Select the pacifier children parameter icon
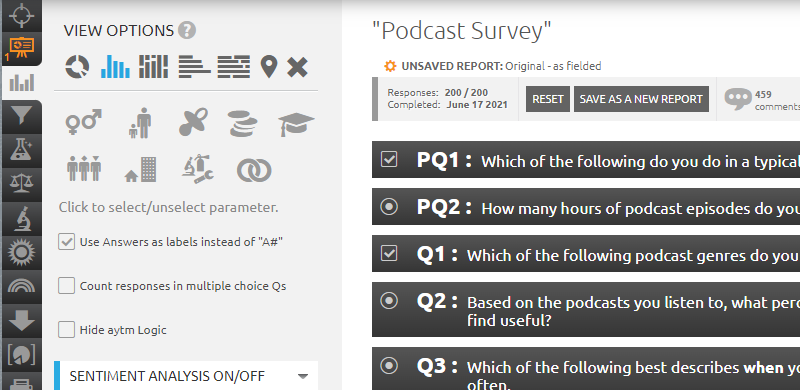Image resolution: width=800 pixels, height=390 pixels. click(x=193, y=122)
